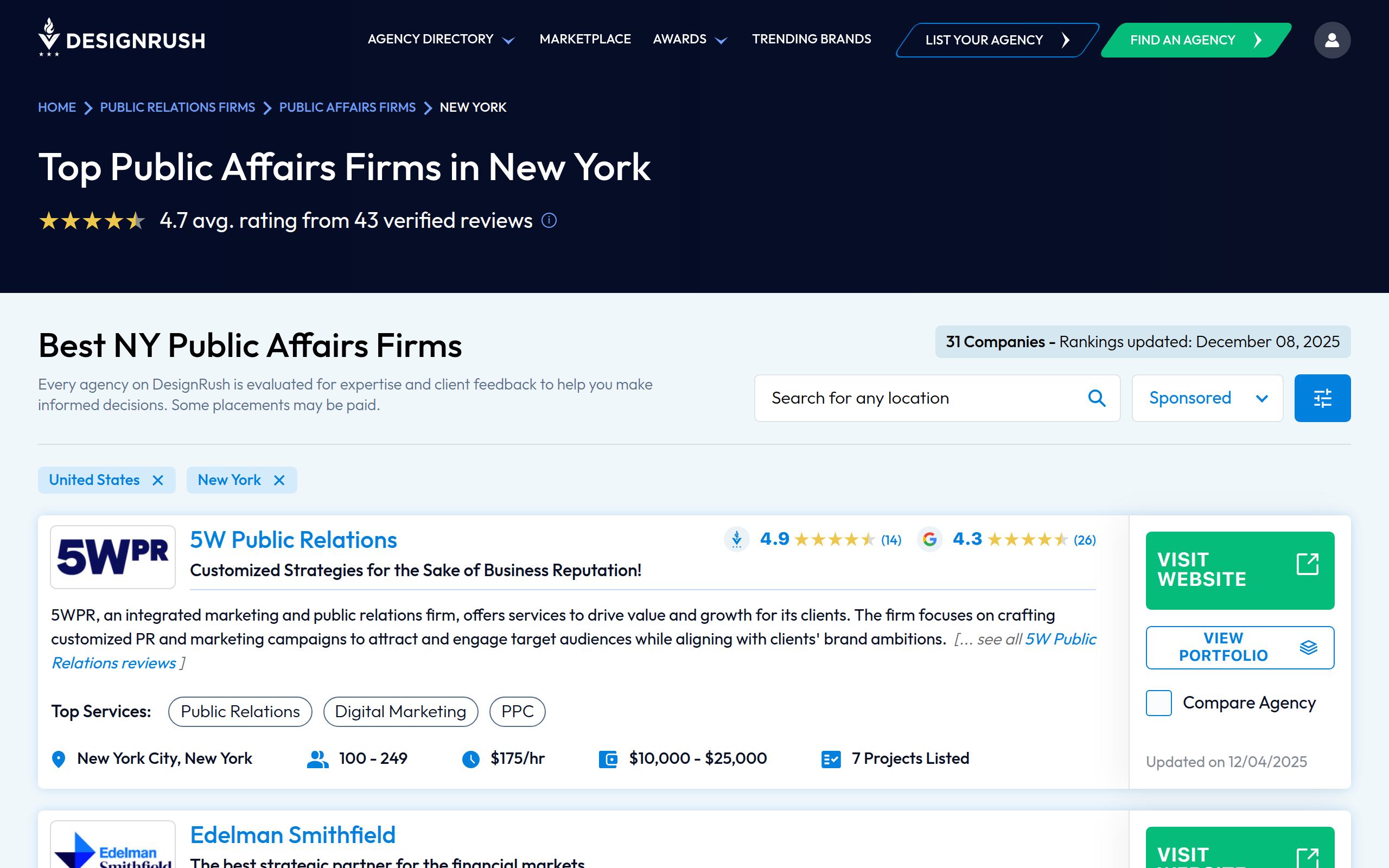
Task: Click the user account avatar icon
Action: [1331, 40]
